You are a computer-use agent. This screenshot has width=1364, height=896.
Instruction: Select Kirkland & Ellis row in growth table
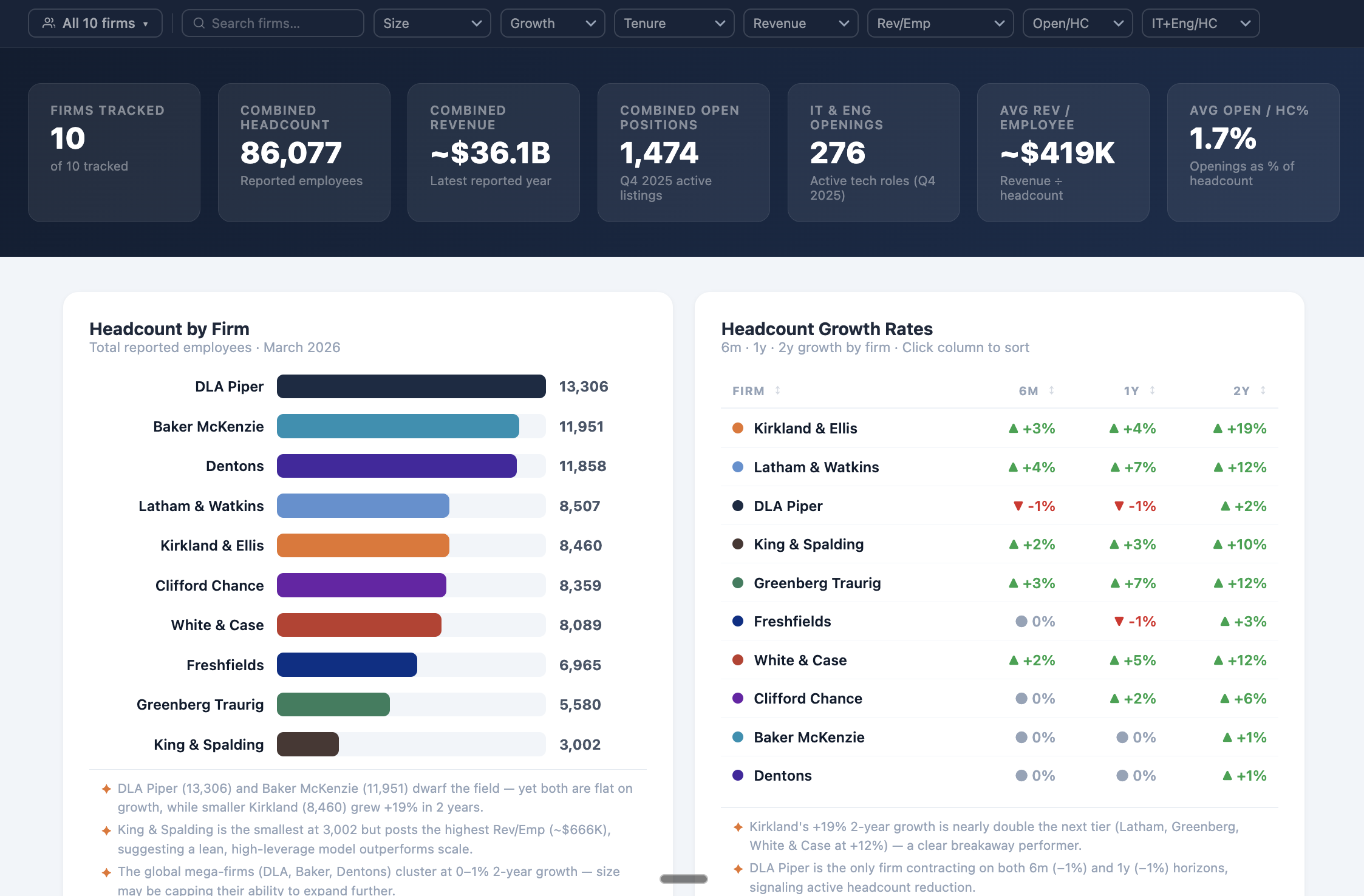[x=999, y=429]
